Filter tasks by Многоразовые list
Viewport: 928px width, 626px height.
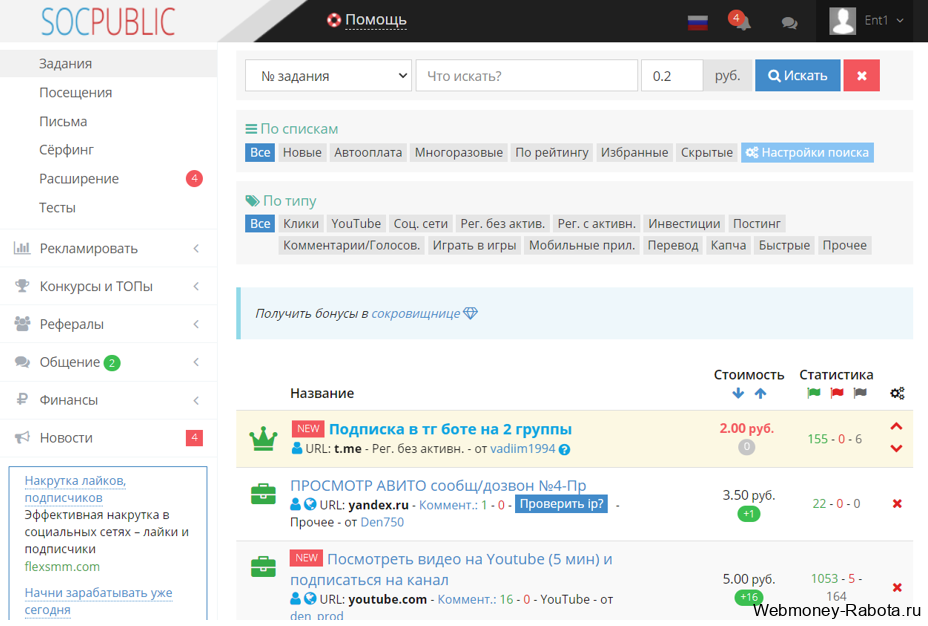(x=459, y=153)
